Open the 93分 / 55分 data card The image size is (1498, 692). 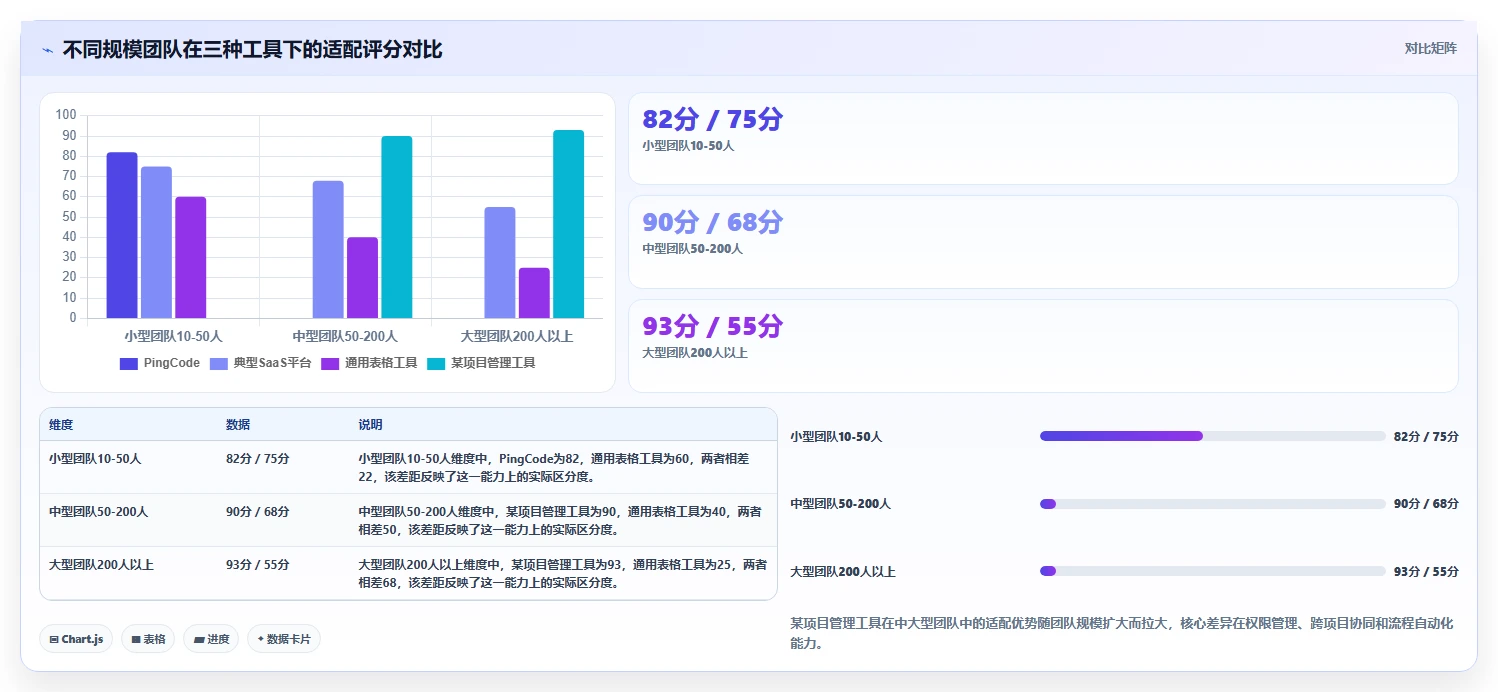1043,346
